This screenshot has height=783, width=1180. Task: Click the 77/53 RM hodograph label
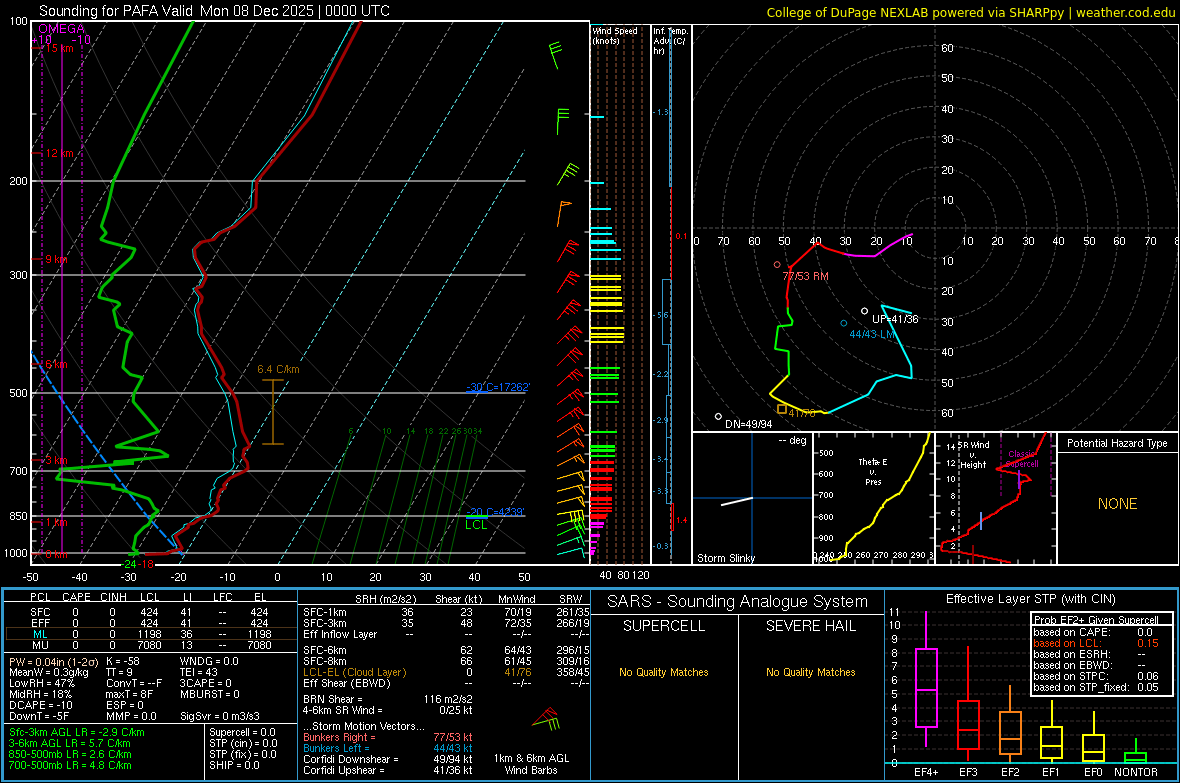click(x=805, y=276)
